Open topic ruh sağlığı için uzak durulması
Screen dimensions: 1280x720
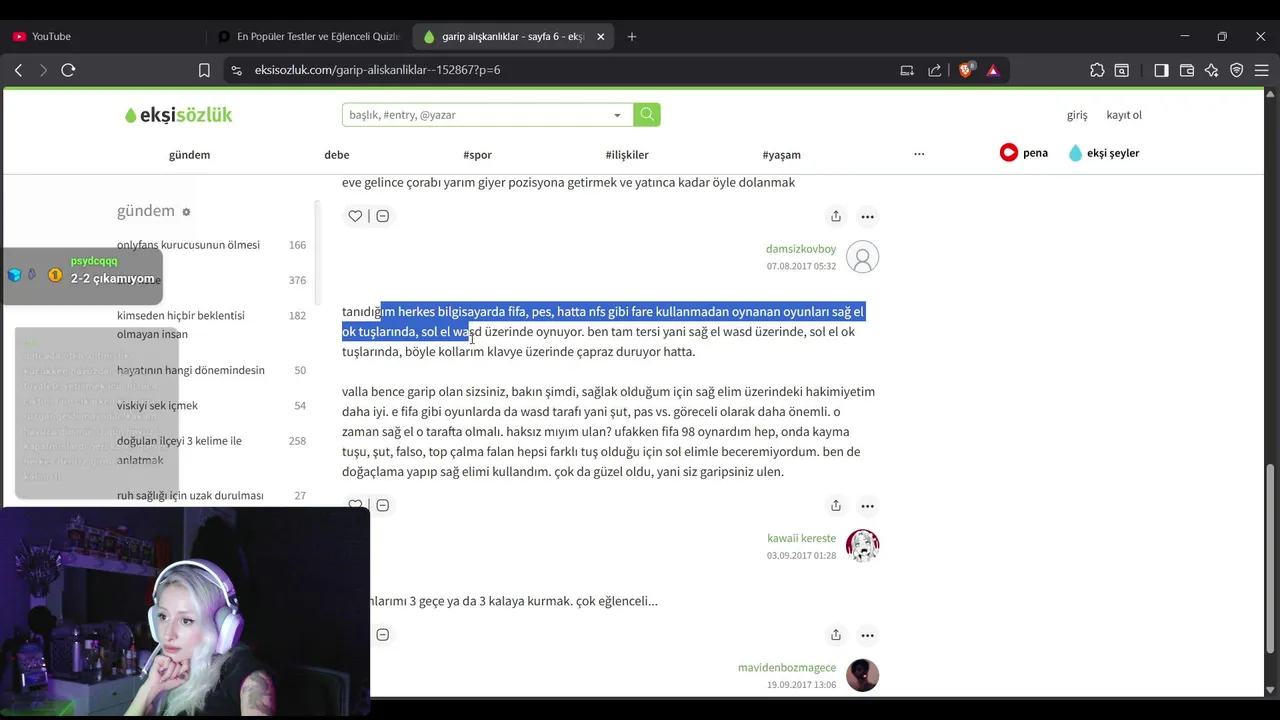pos(190,496)
